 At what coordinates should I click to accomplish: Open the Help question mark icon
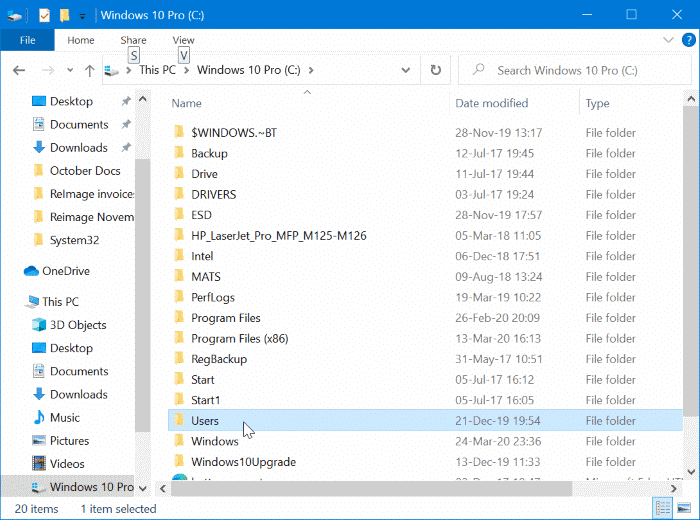tap(689, 40)
